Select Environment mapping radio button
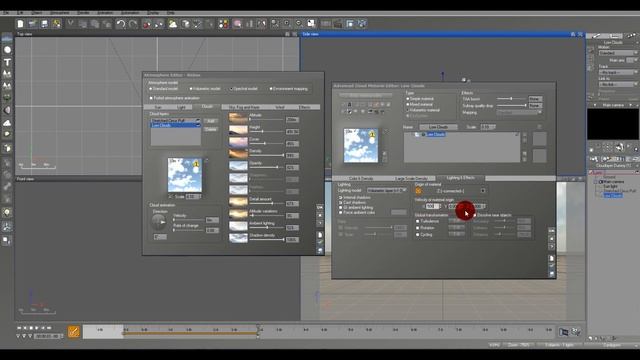 pyautogui.click(x=271, y=89)
